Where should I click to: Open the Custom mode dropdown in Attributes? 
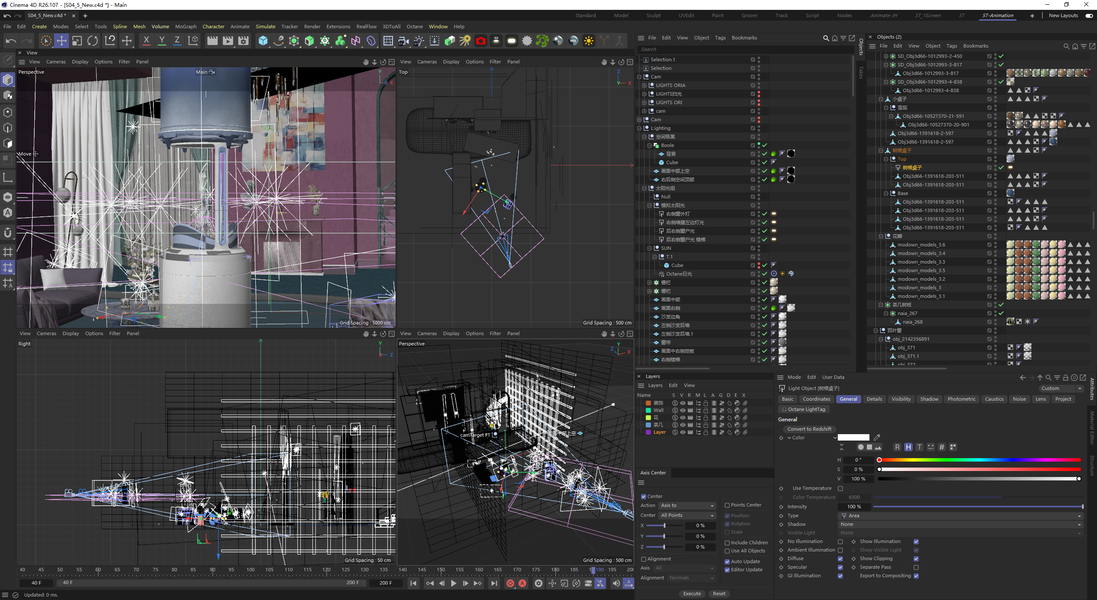click(x=1061, y=388)
